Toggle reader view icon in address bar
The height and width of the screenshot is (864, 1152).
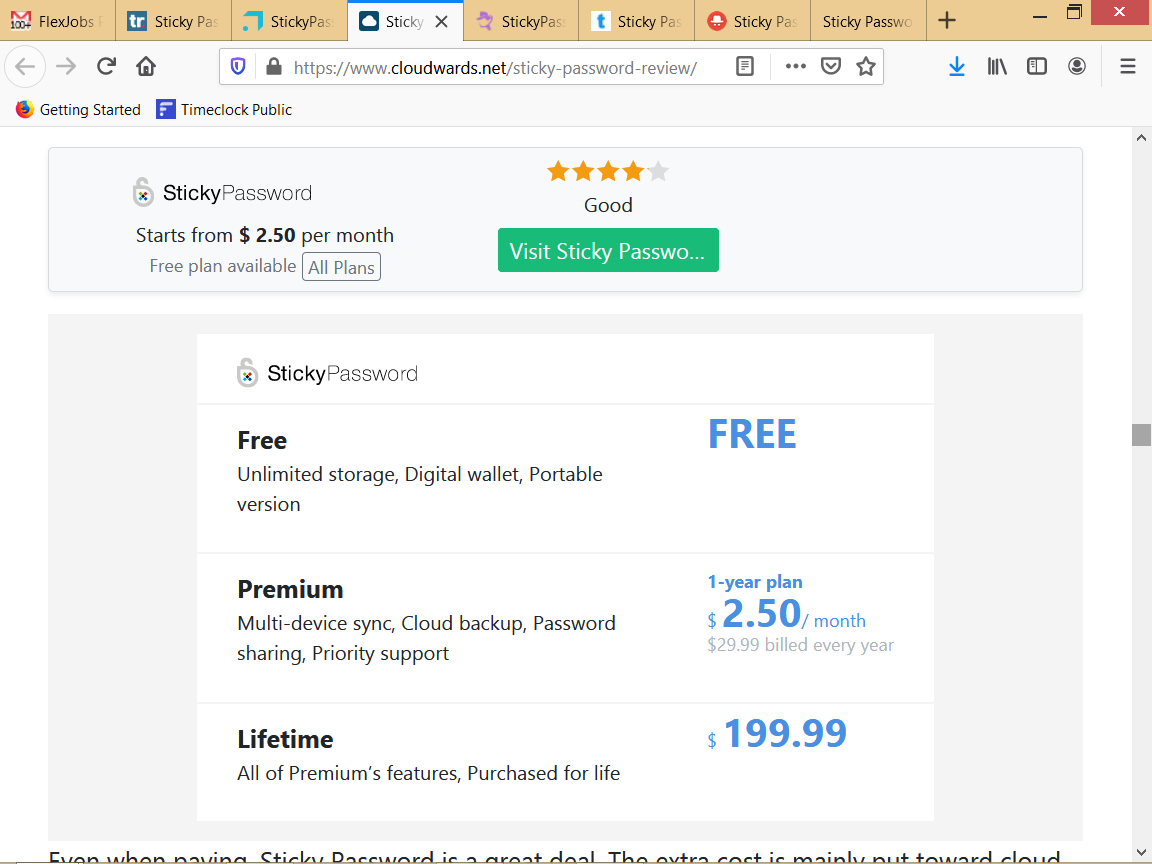pyautogui.click(x=744, y=67)
